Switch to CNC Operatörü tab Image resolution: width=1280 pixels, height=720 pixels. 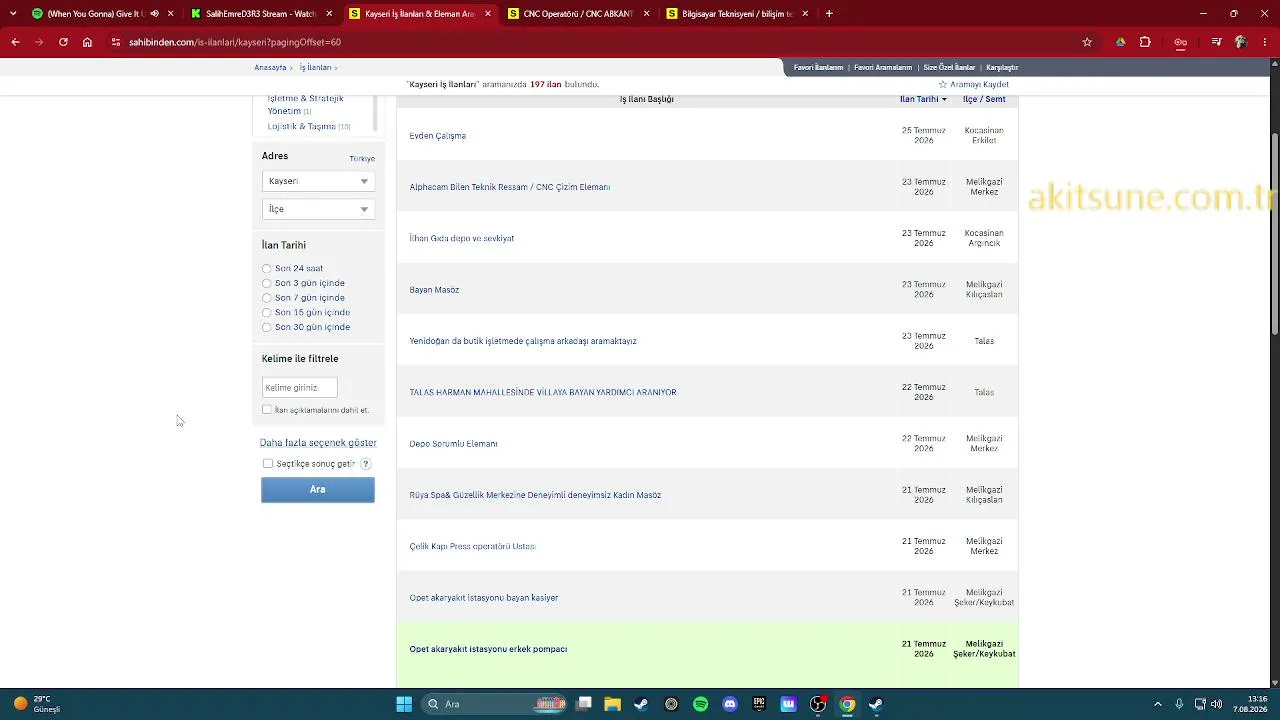579,14
